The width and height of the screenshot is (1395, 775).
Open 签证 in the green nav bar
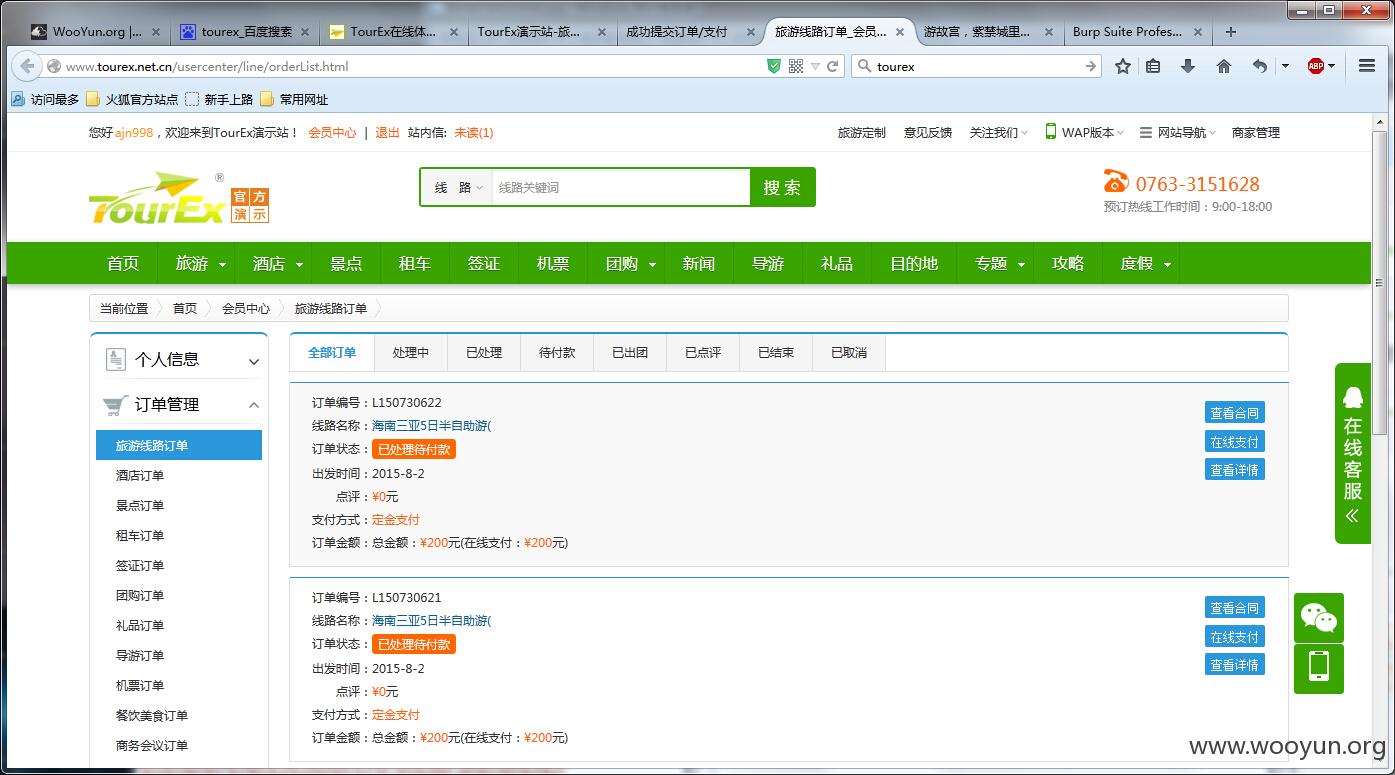pyautogui.click(x=483, y=263)
